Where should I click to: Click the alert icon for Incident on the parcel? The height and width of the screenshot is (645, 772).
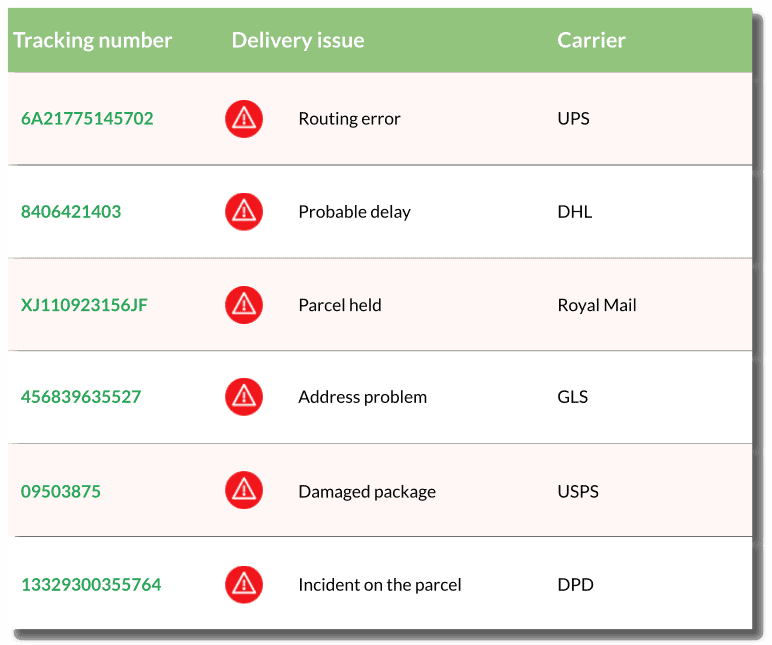click(244, 584)
